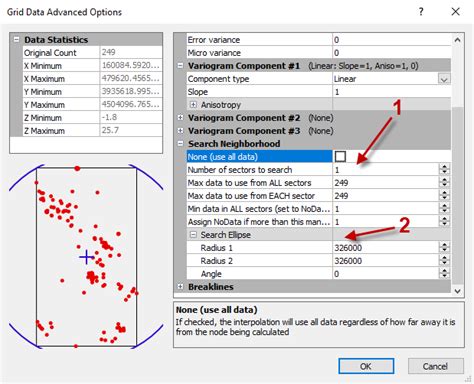The height and width of the screenshot is (384, 474).
Task: Click the Error variance value field
Action: click(392, 40)
